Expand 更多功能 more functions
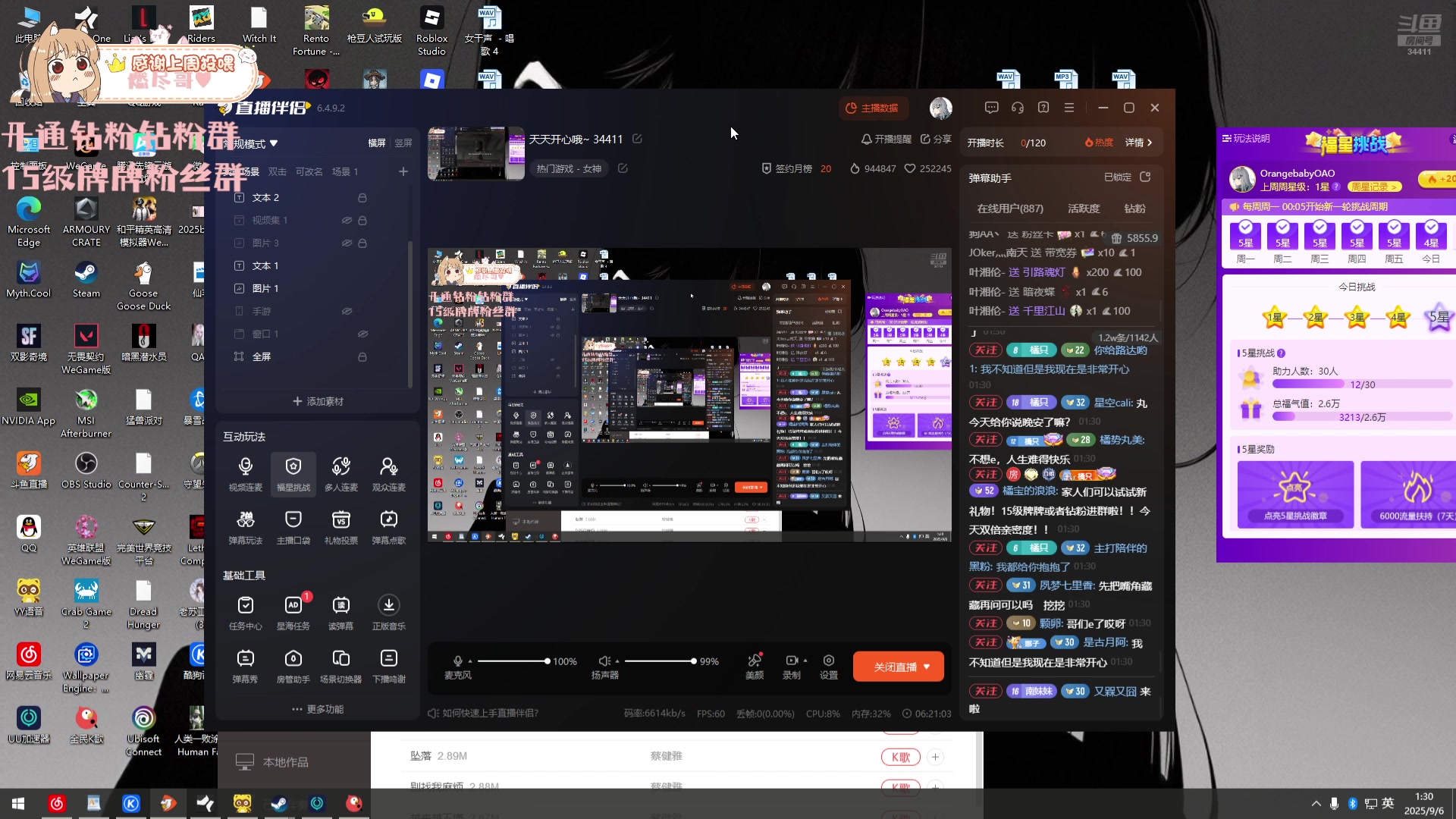This screenshot has width=1456, height=819. click(x=318, y=709)
